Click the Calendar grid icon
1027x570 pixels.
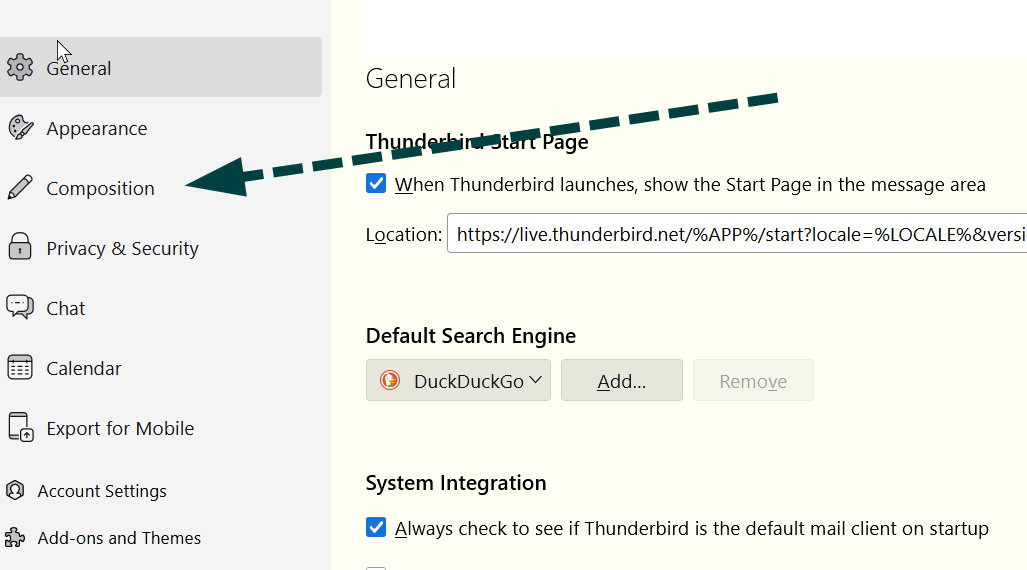pos(20,368)
